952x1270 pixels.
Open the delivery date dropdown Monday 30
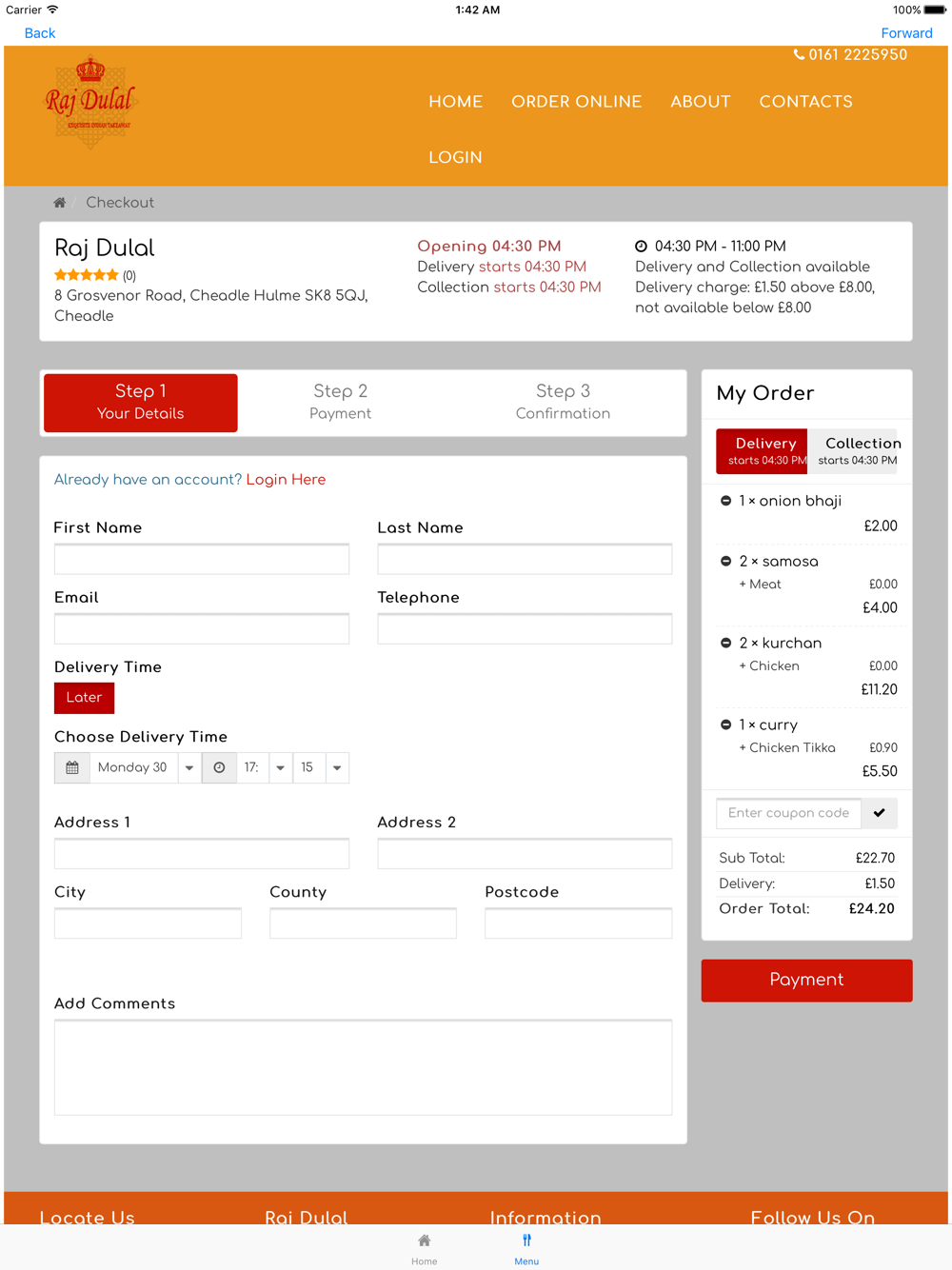tap(145, 767)
